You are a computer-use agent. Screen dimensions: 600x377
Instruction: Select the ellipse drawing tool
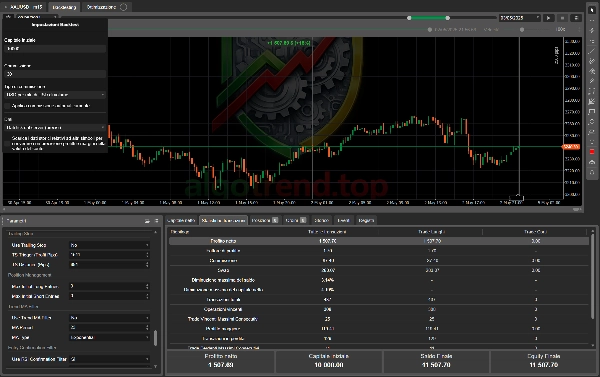click(592, 122)
